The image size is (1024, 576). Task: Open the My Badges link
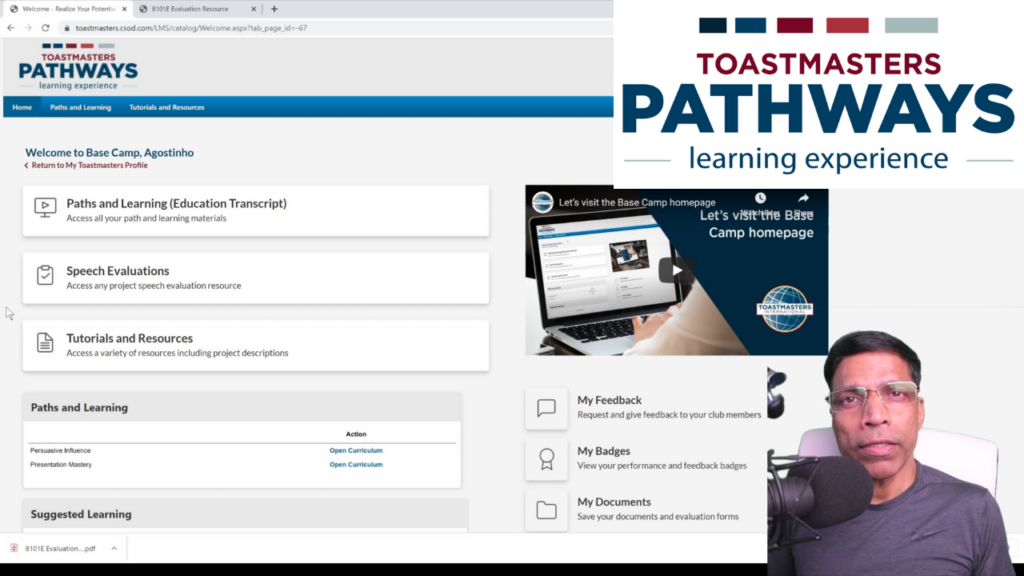[x=603, y=451]
